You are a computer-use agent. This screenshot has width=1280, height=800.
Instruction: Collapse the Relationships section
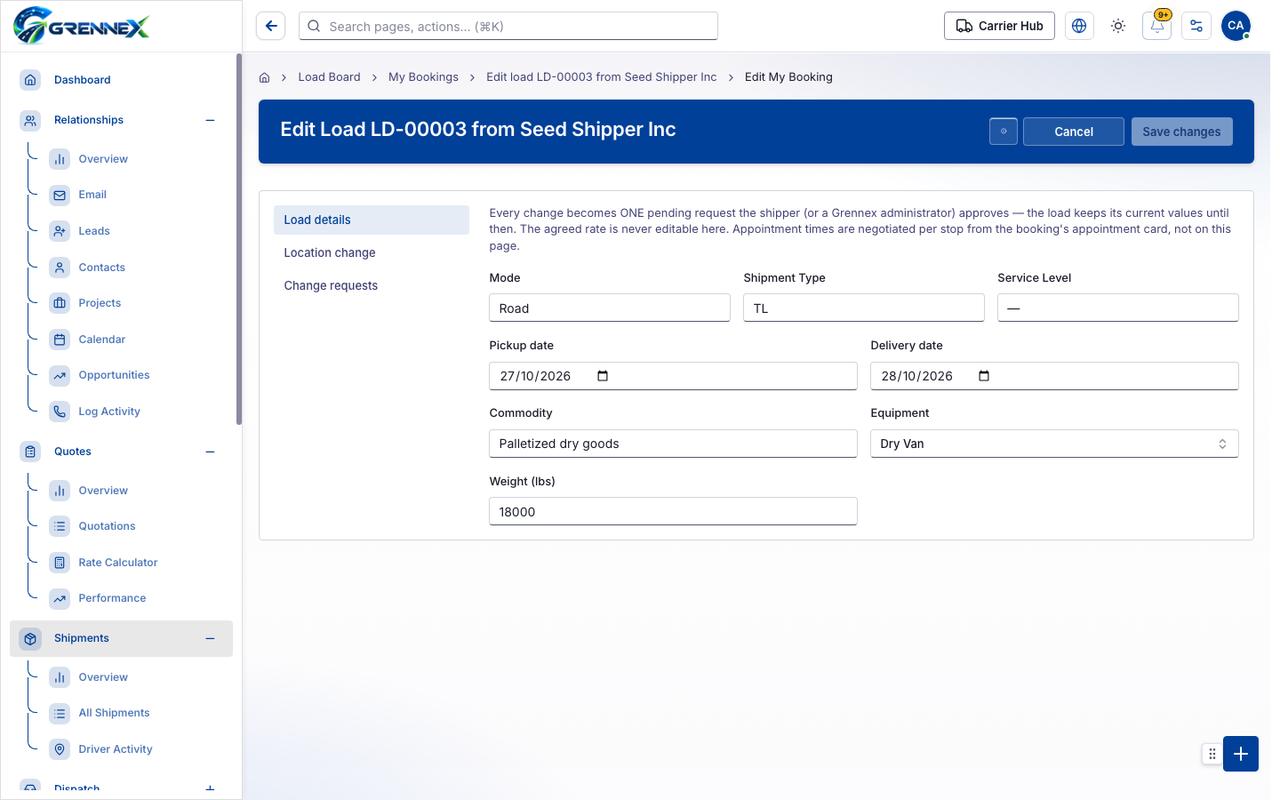click(210, 120)
